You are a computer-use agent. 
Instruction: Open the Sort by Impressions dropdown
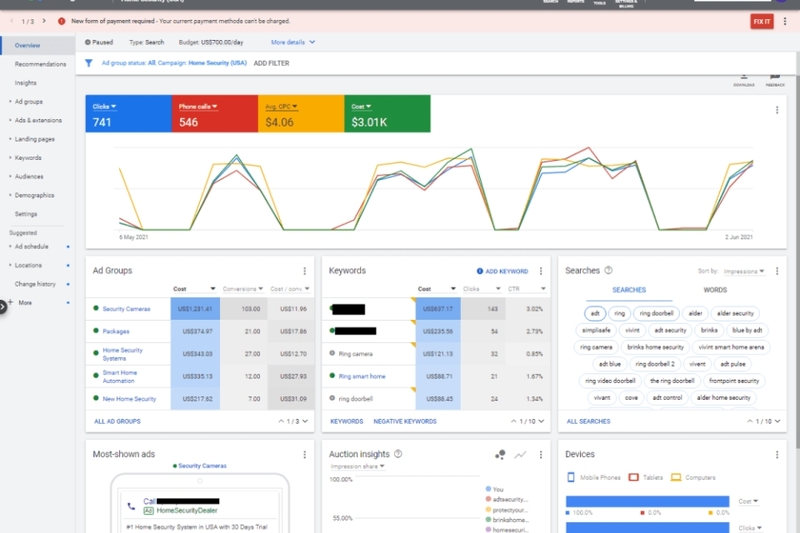point(745,271)
